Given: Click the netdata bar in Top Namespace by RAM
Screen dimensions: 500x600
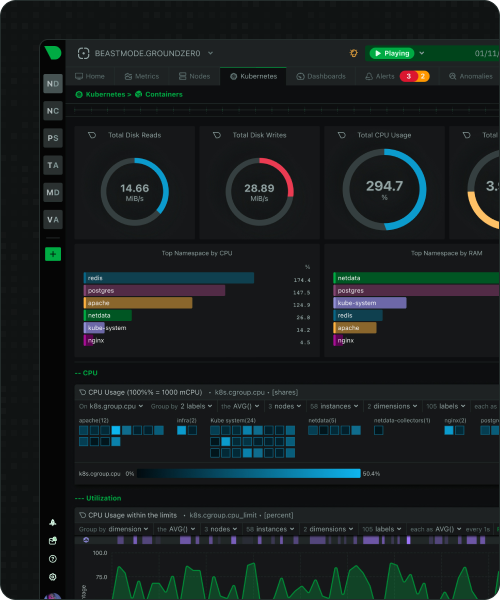Looking at the screenshot, I should click(x=416, y=278).
